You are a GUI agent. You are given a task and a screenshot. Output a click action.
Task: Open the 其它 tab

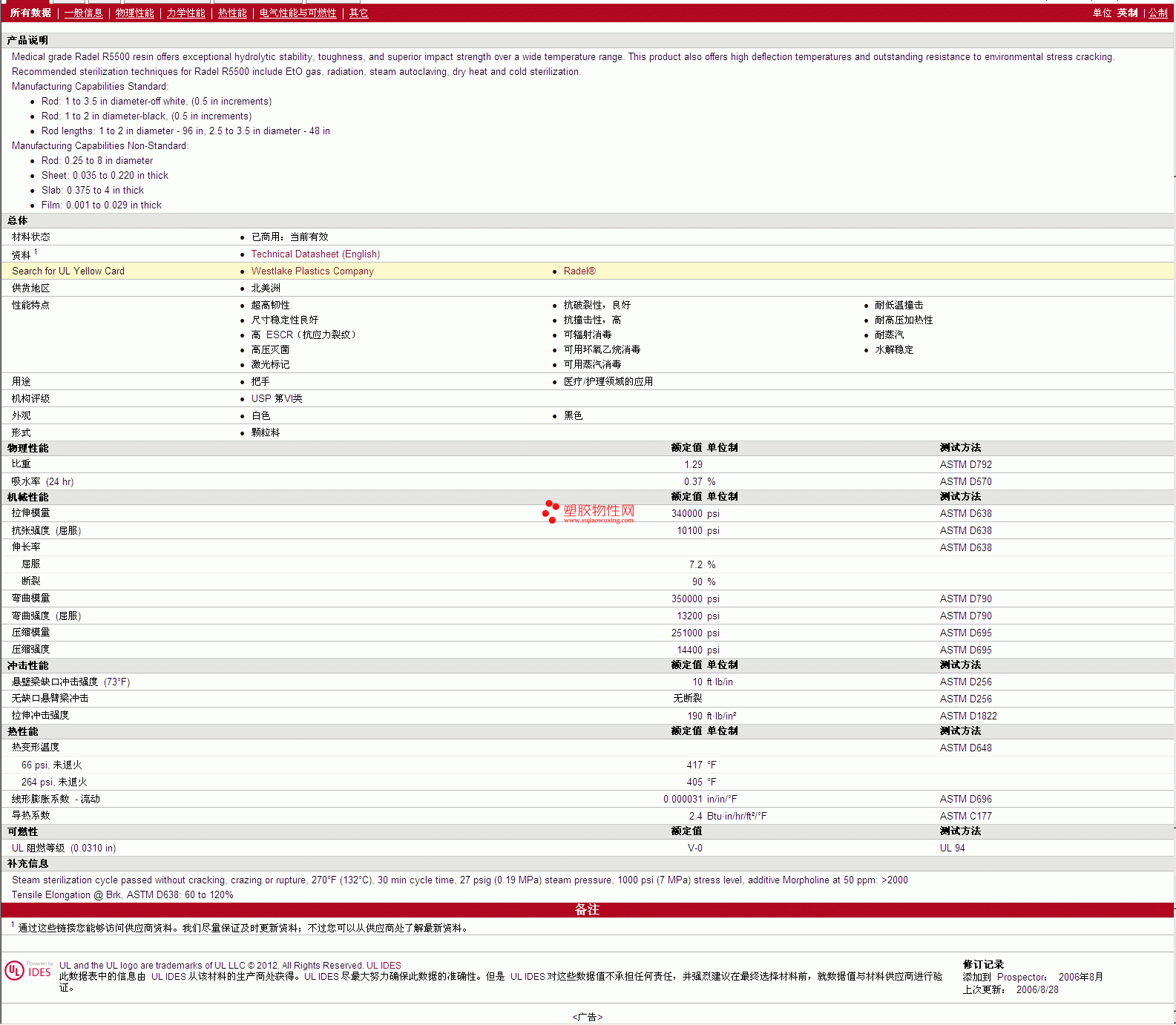click(x=358, y=13)
